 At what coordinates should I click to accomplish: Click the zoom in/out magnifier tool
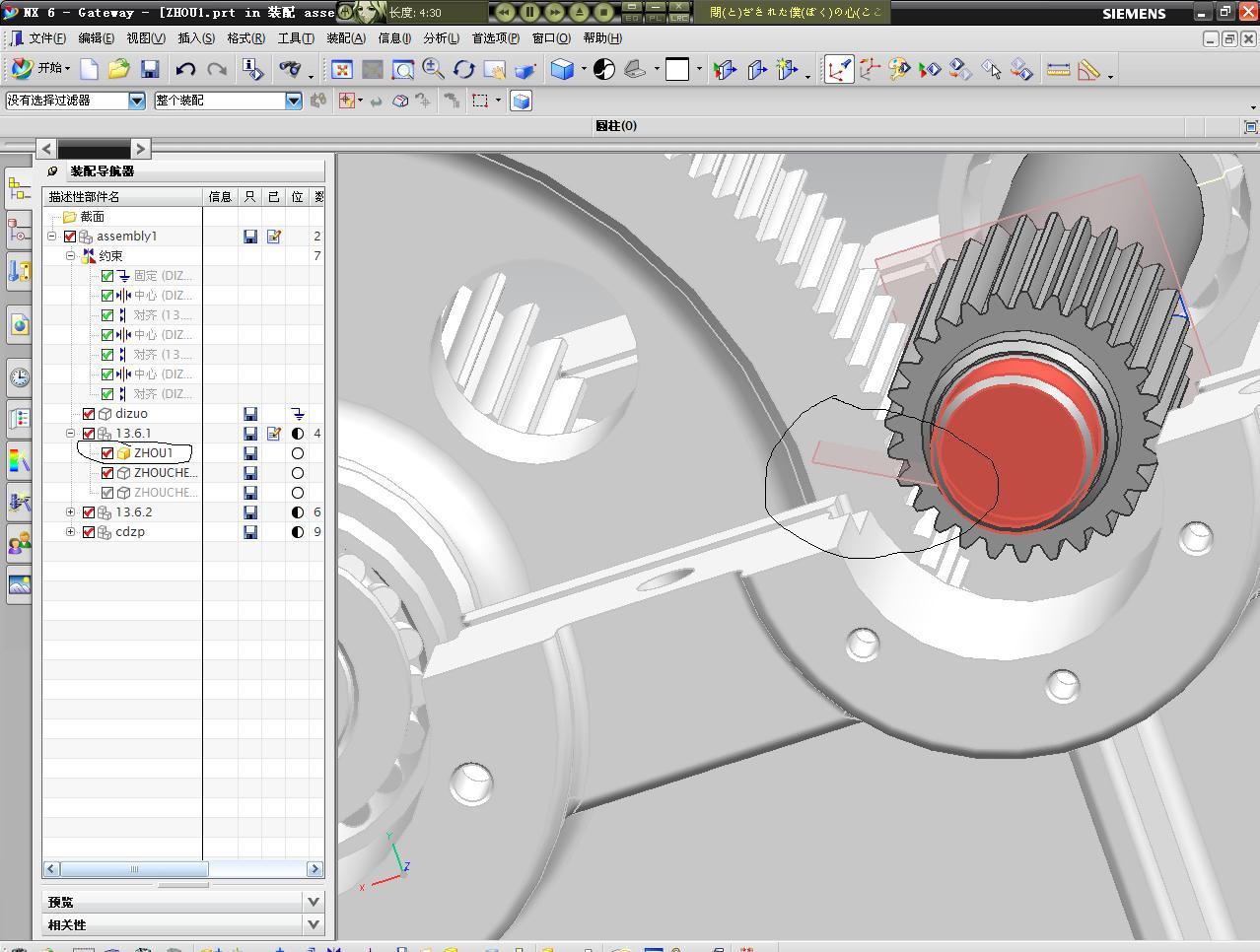[x=433, y=69]
